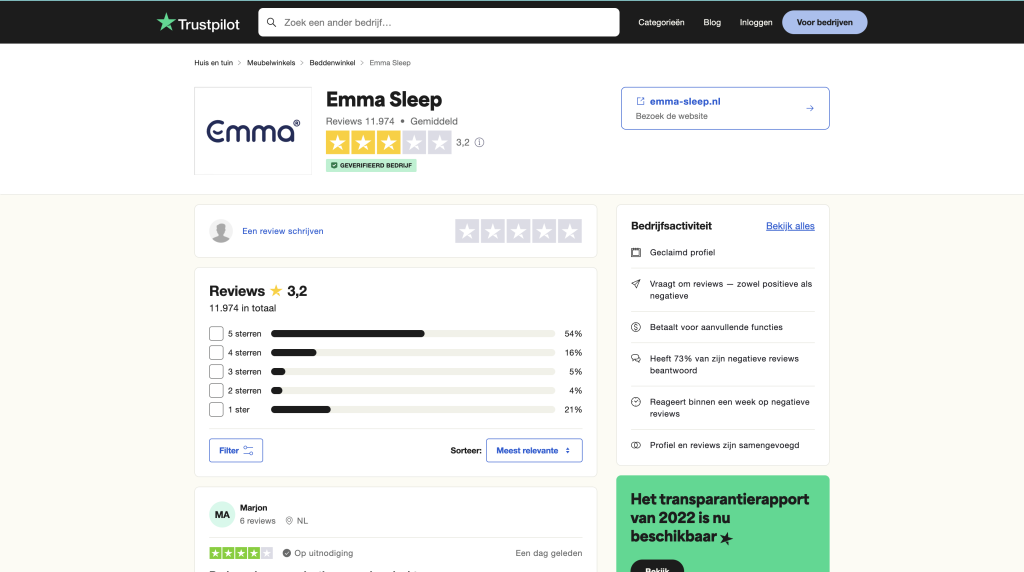Open the Meest relevante sort dropdown
This screenshot has height=572, width=1024.
pyautogui.click(x=534, y=451)
